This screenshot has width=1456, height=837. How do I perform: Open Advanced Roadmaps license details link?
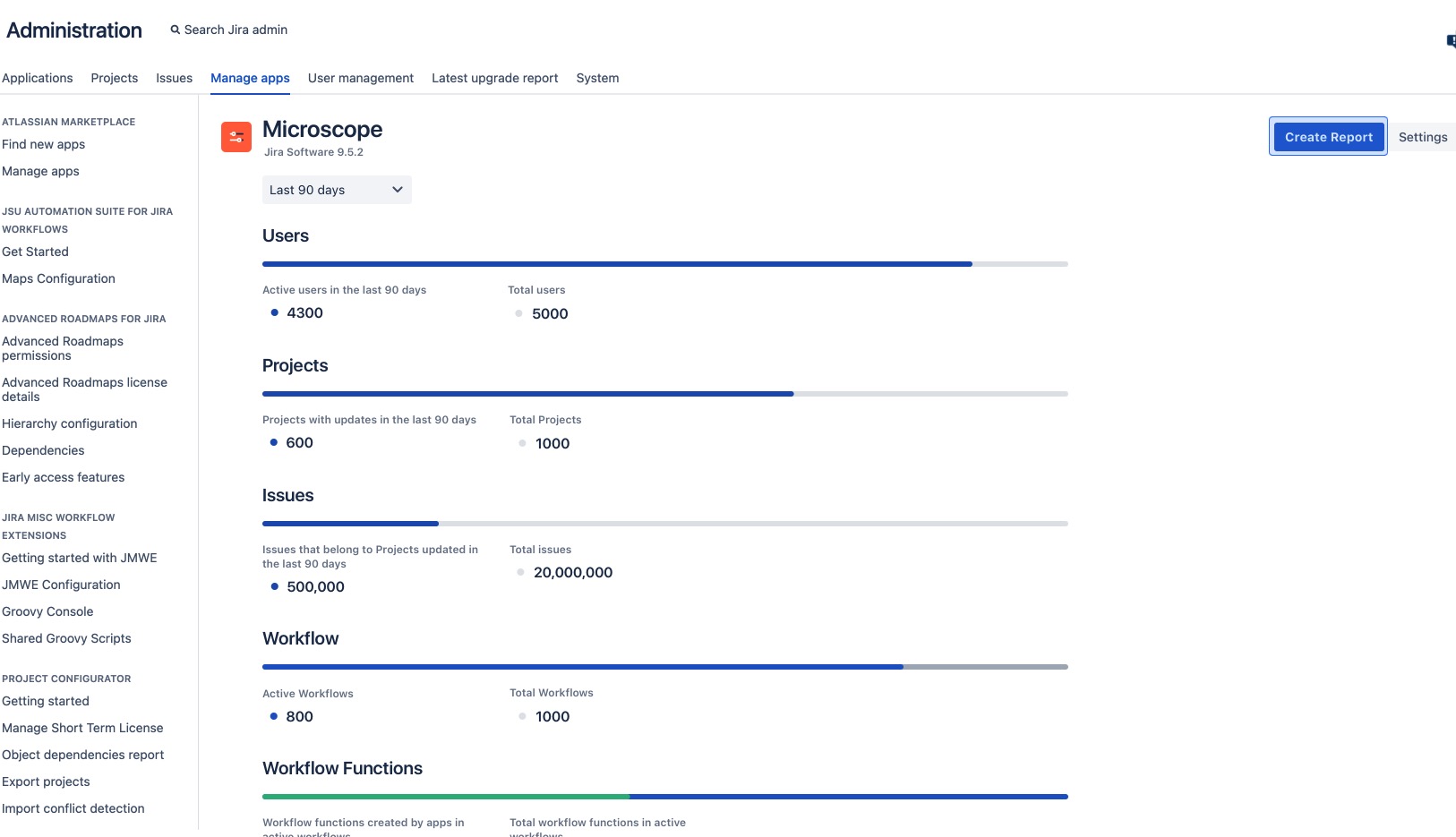(x=84, y=389)
